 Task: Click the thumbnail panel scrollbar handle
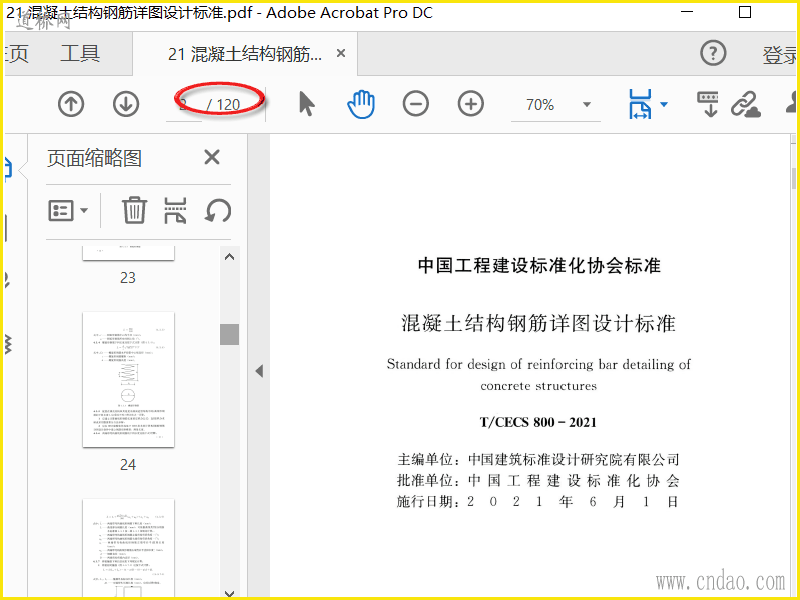[x=230, y=335]
